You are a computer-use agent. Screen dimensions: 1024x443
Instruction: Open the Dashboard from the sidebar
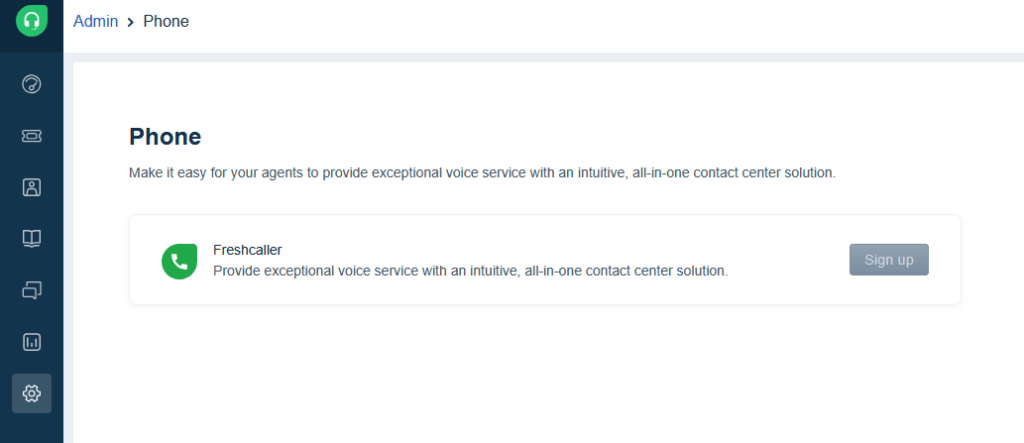(x=31, y=84)
